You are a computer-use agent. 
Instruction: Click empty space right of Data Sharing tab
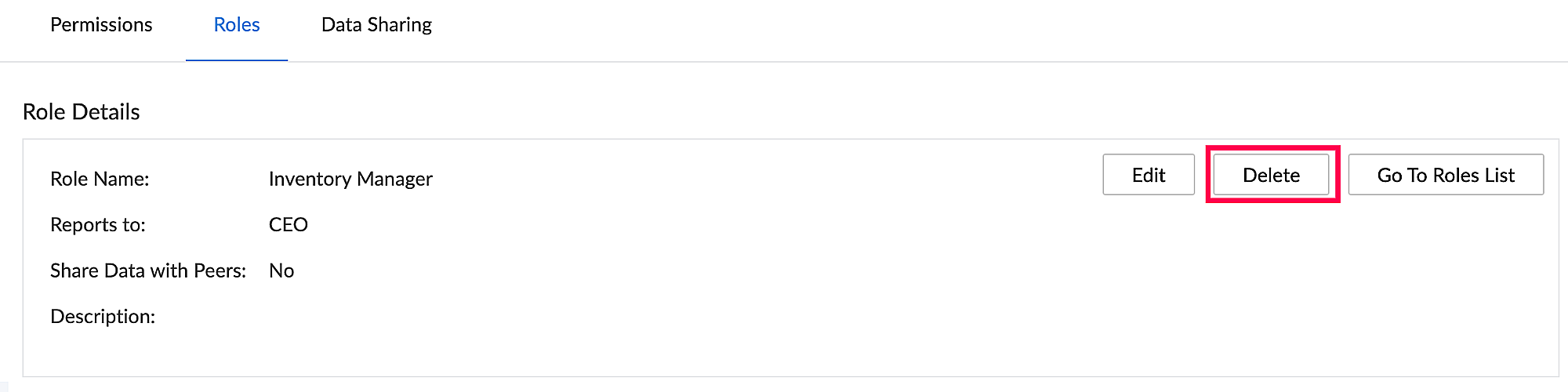[941, 25]
